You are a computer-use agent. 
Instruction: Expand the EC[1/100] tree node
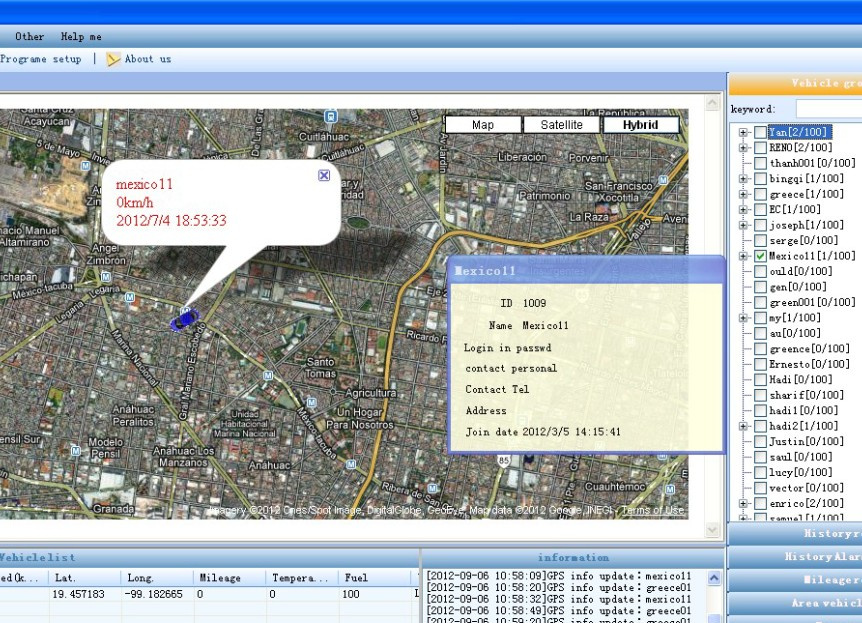(x=743, y=209)
